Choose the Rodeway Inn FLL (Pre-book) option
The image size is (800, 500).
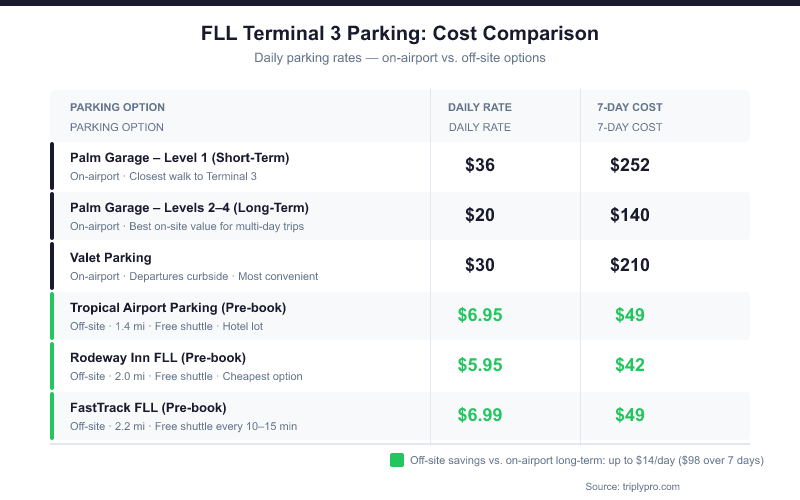tap(158, 358)
